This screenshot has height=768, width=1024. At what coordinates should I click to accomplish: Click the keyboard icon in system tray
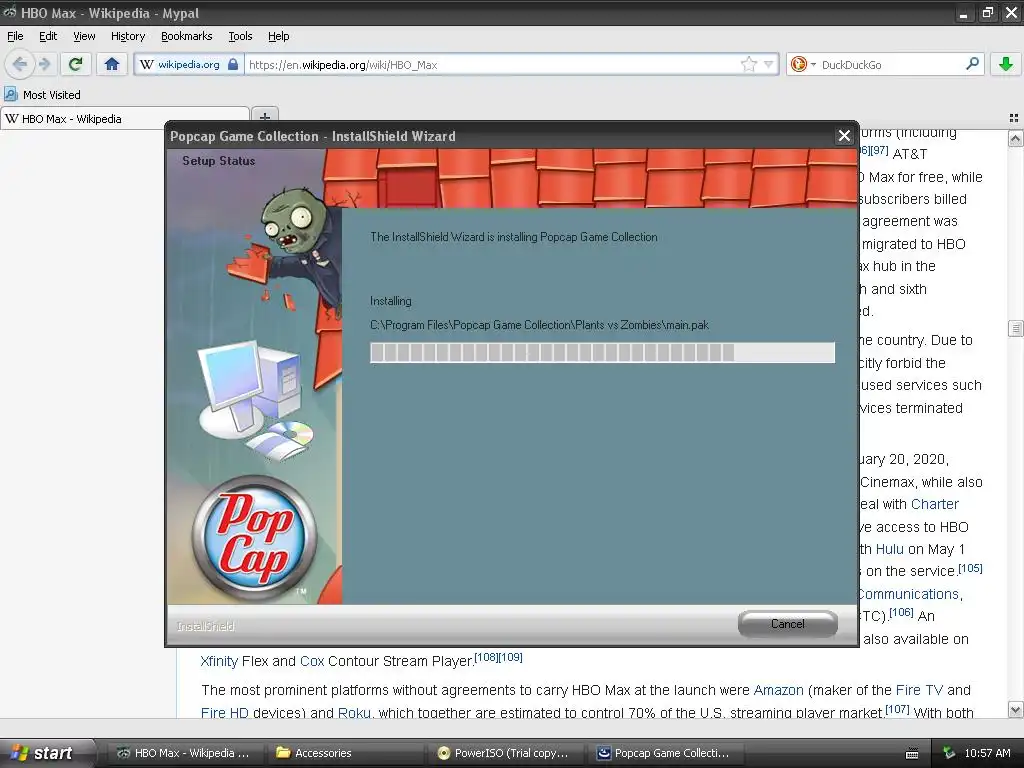coord(912,754)
